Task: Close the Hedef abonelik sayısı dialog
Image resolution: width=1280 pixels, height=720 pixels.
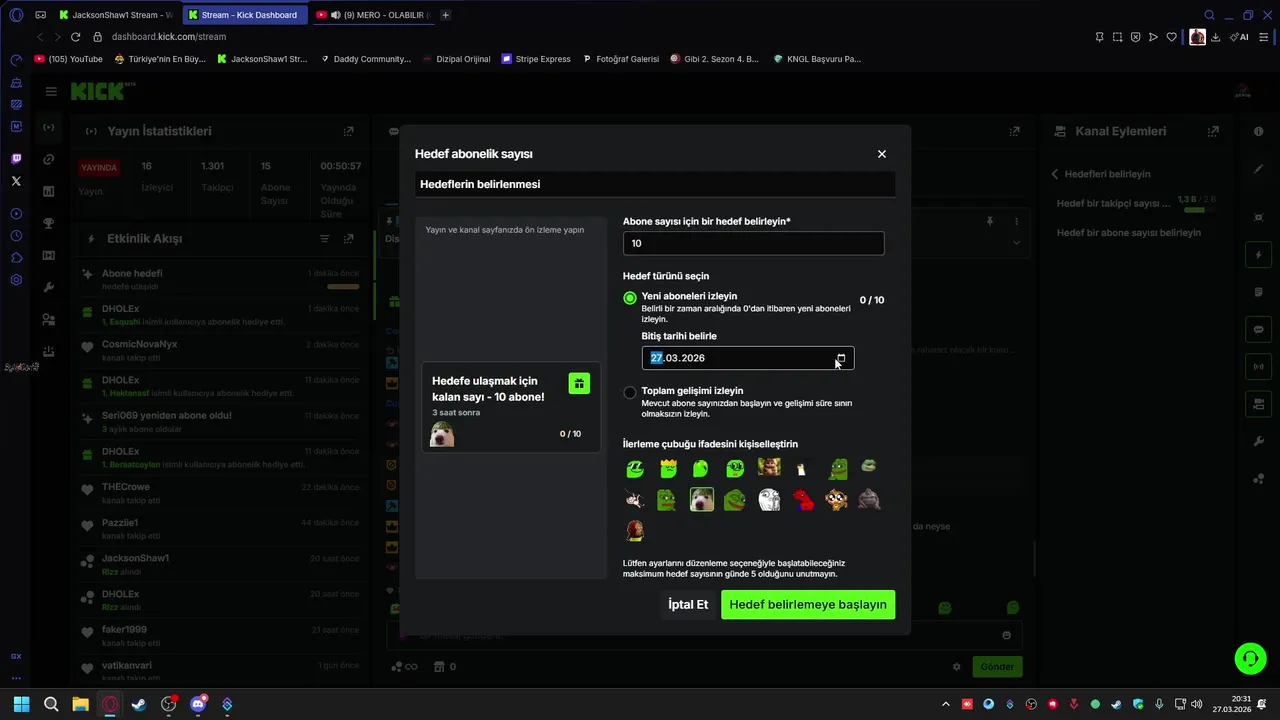Action: pyautogui.click(x=881, y=154)
